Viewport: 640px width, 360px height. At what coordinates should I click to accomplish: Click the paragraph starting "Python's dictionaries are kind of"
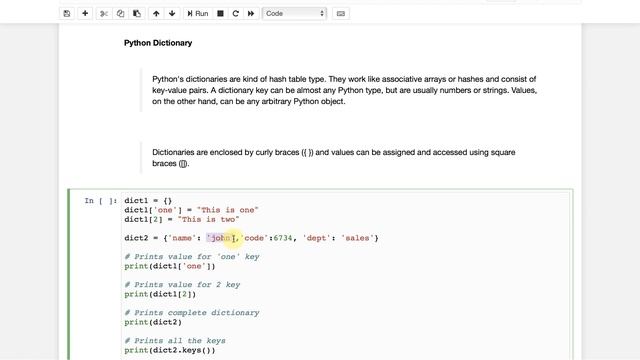[x=344, y=90]
